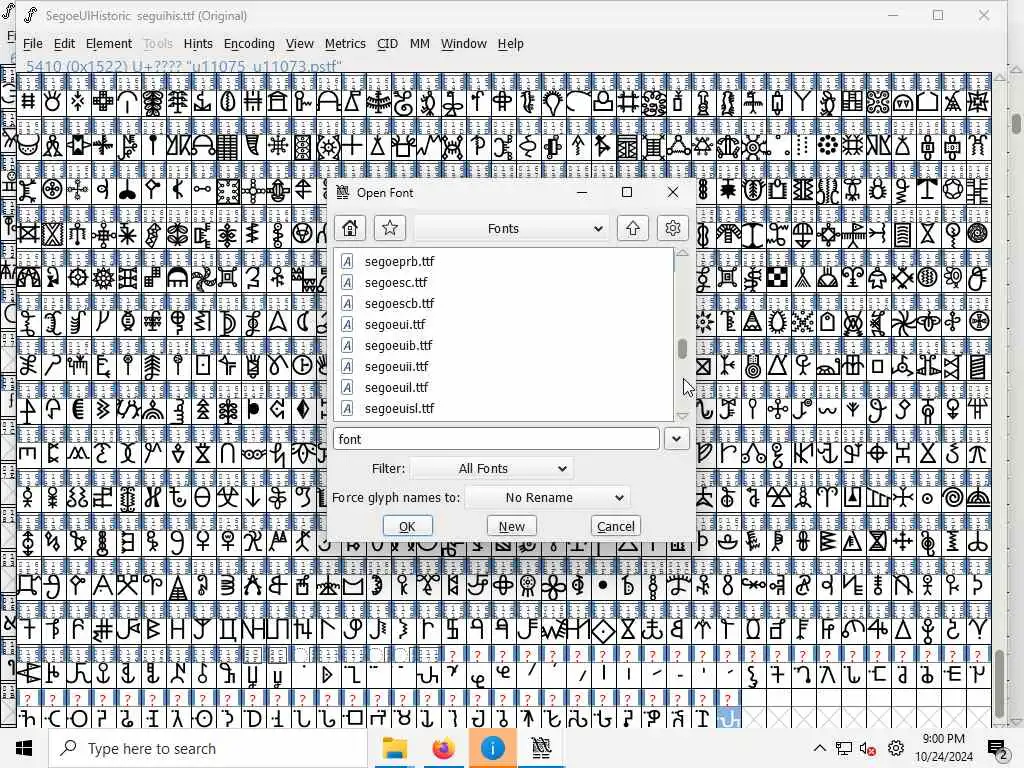Open the muted volume tray icon
The width and height of the screenshot is (1024, 768).
pyautogui.click(x=868, y=748)
